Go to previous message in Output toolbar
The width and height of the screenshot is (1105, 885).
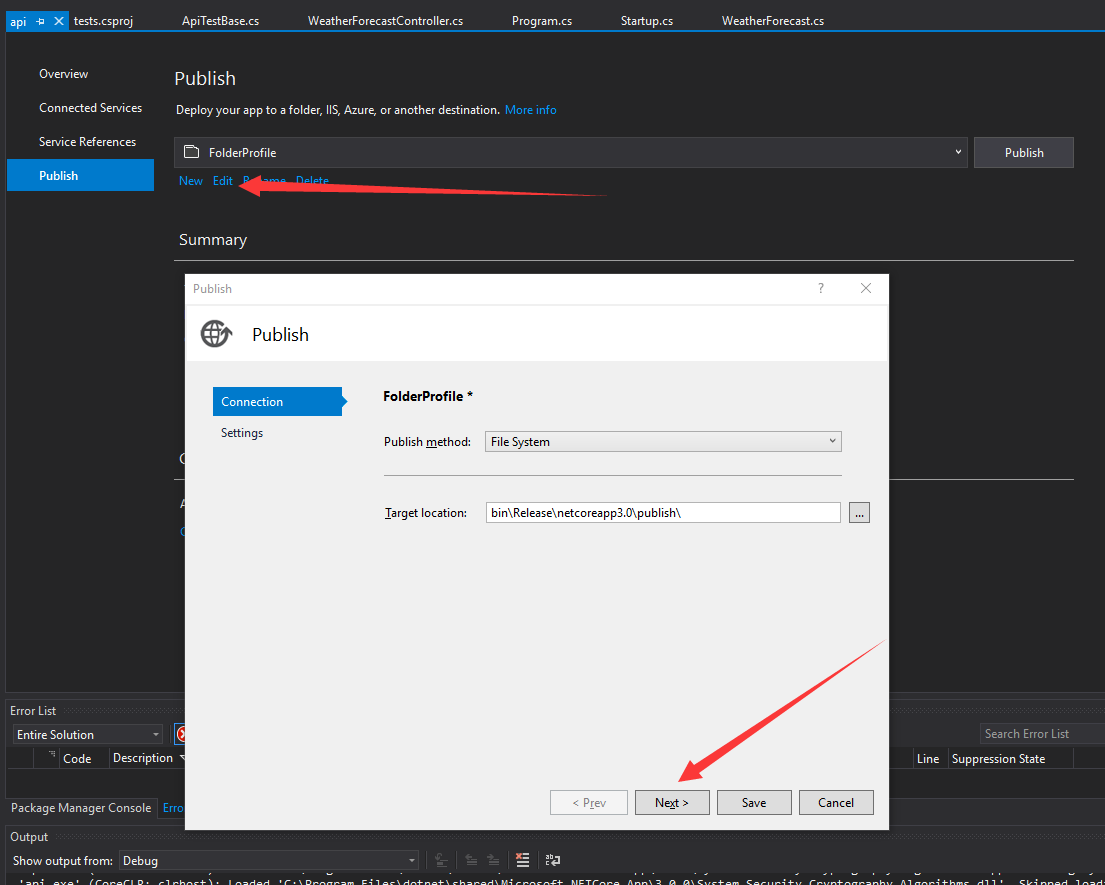(471, 860)
